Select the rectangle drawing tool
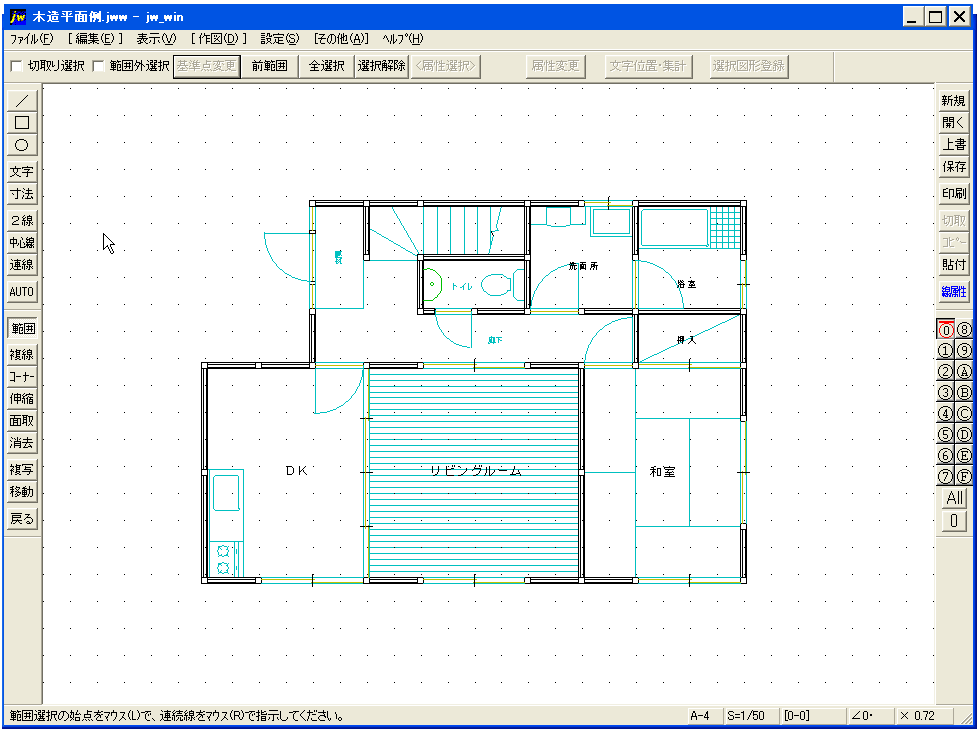The image size is (977, 729). 22,121
